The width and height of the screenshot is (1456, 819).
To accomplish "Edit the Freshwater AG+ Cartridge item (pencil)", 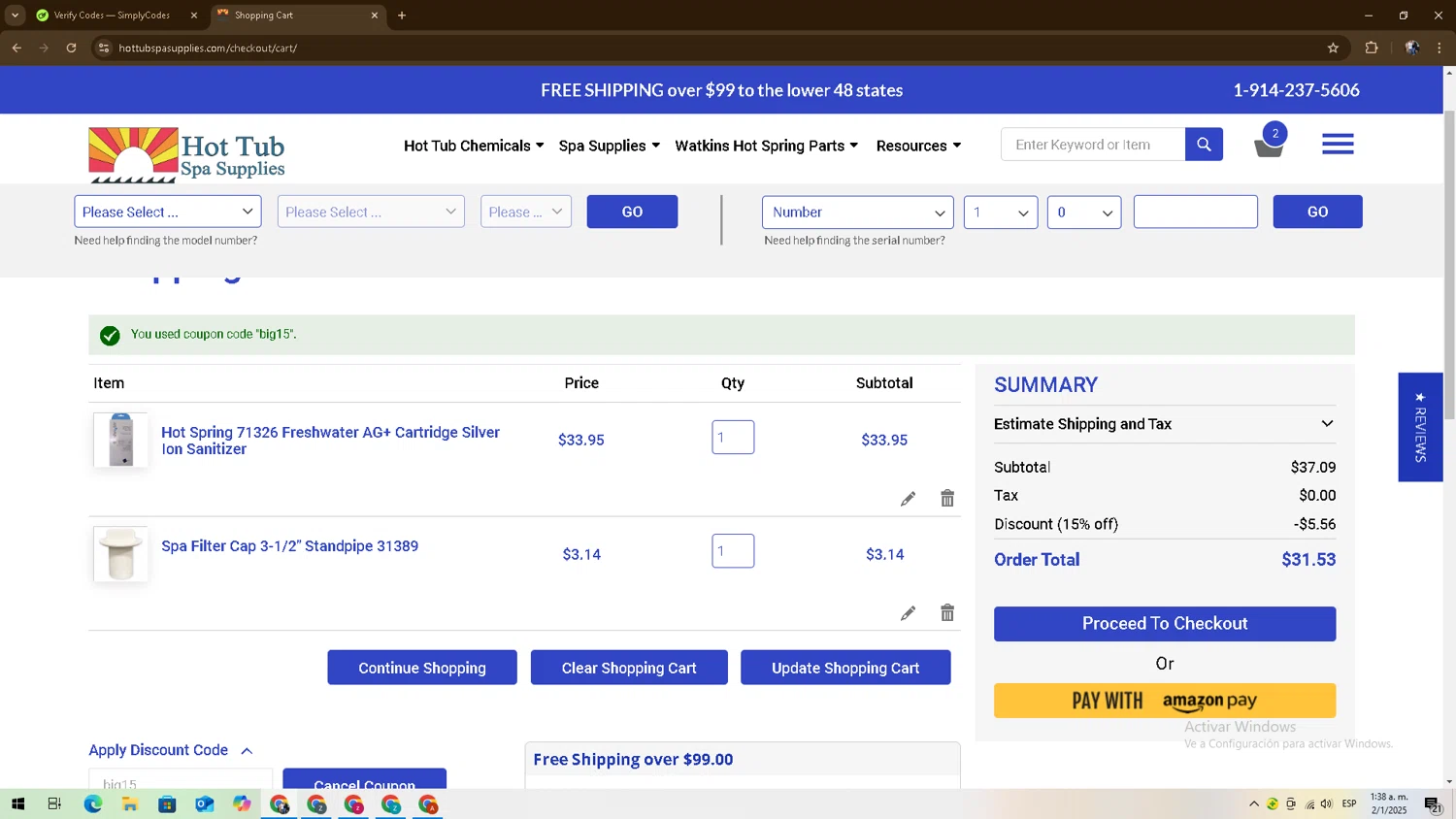I will pos(908,499).
